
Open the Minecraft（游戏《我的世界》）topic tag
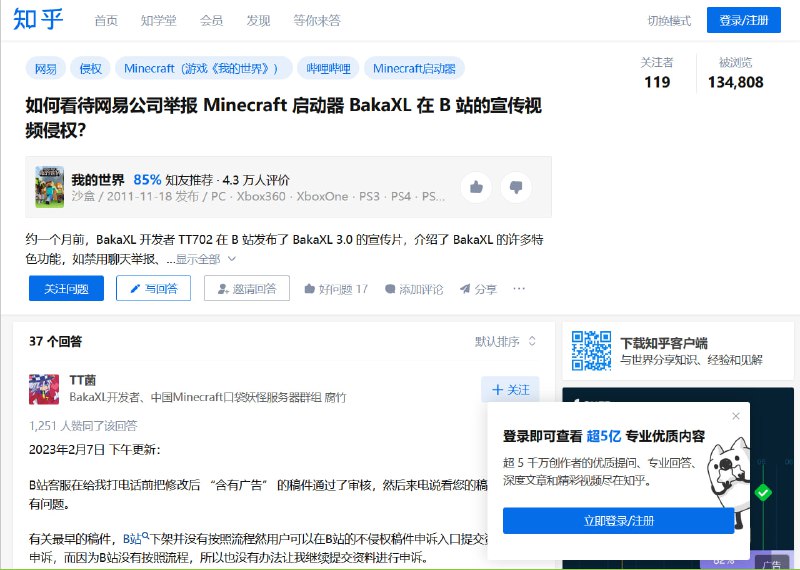tap(204, 68)
